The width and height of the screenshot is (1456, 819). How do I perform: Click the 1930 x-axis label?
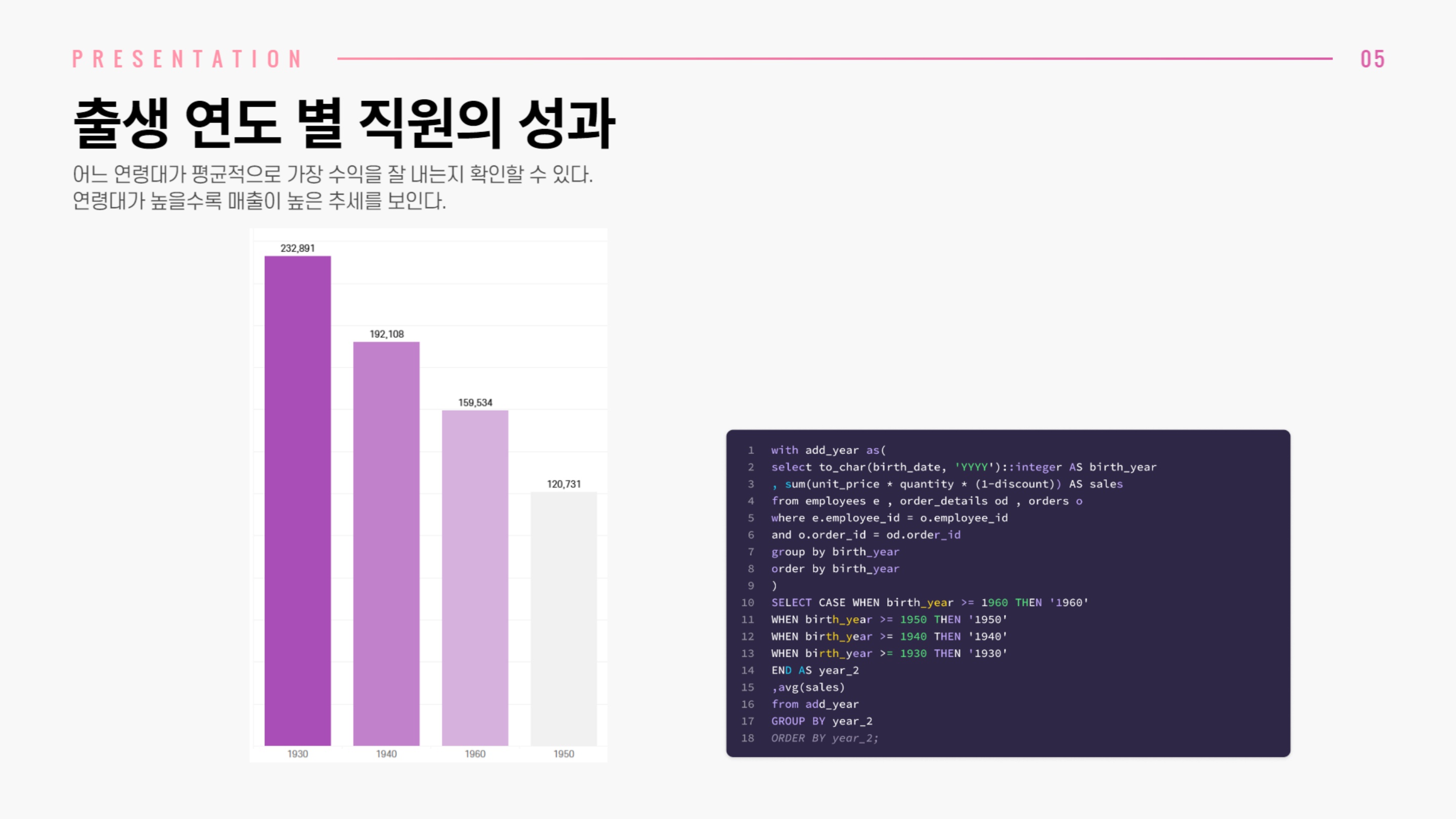pos(297,753)
